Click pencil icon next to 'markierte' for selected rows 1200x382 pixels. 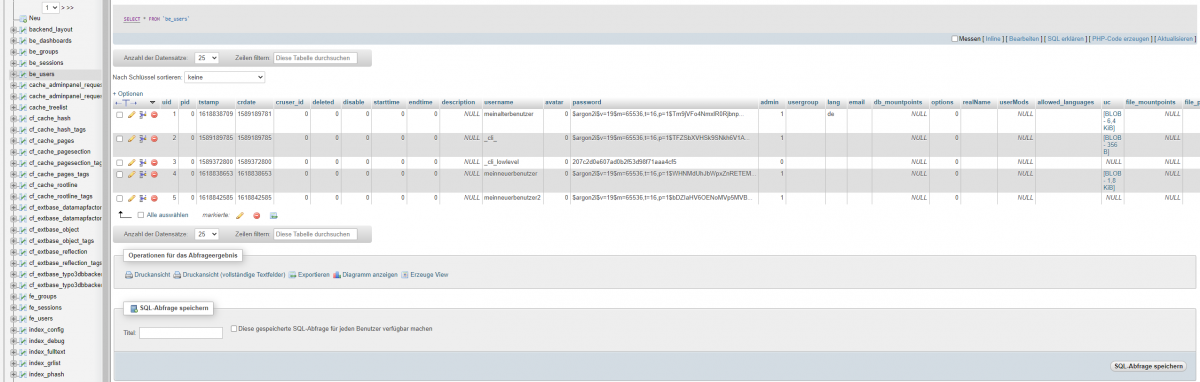[240, 215]
